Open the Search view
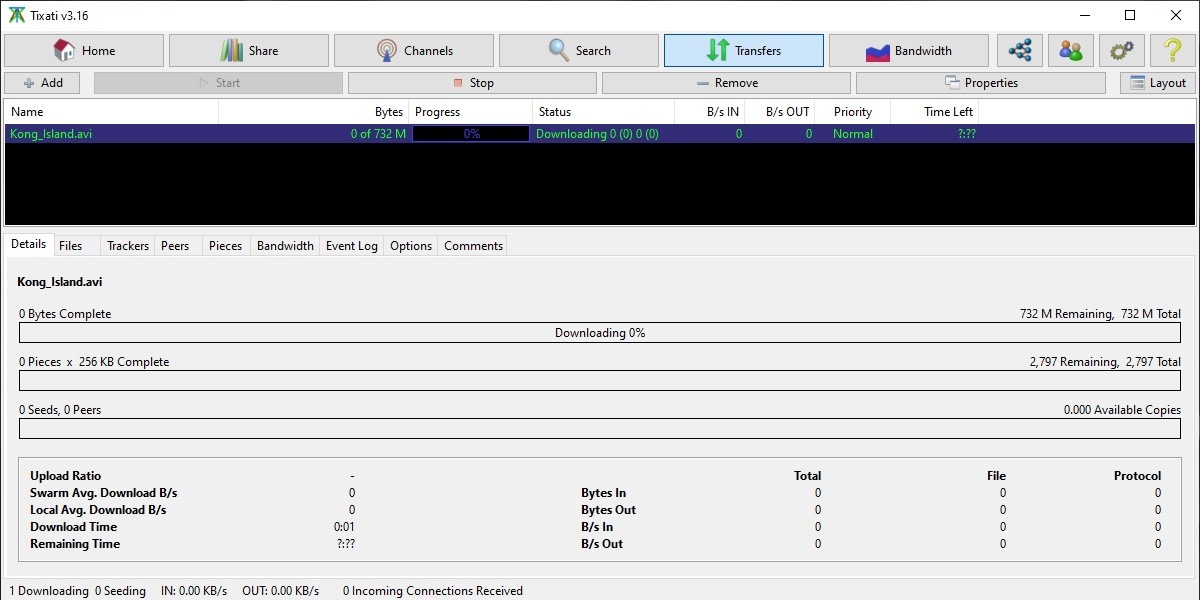 pyautogui.click(x=578, y=50)
